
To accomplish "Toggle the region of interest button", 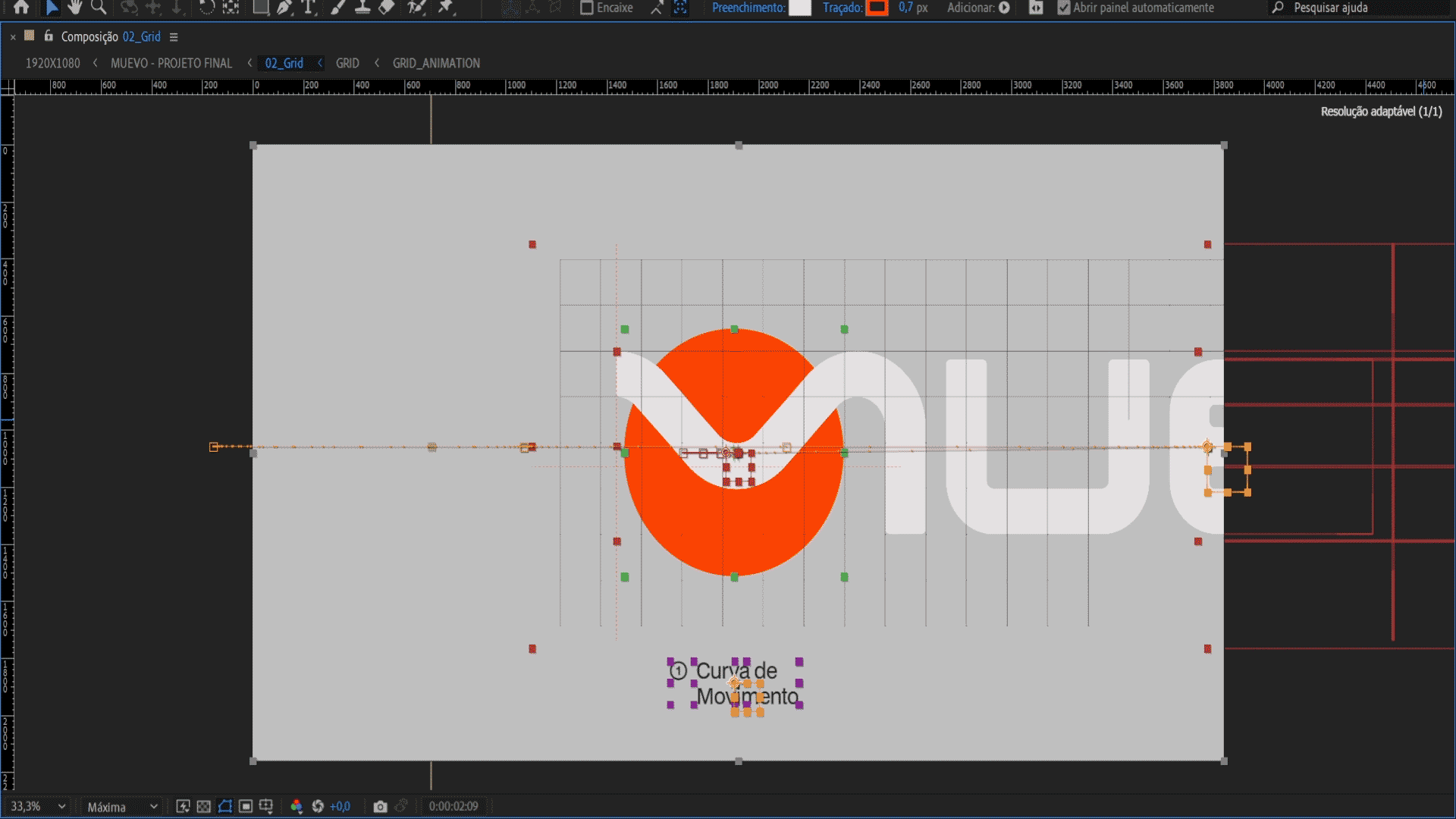I will pyautogui.click(x=246, y=806).
